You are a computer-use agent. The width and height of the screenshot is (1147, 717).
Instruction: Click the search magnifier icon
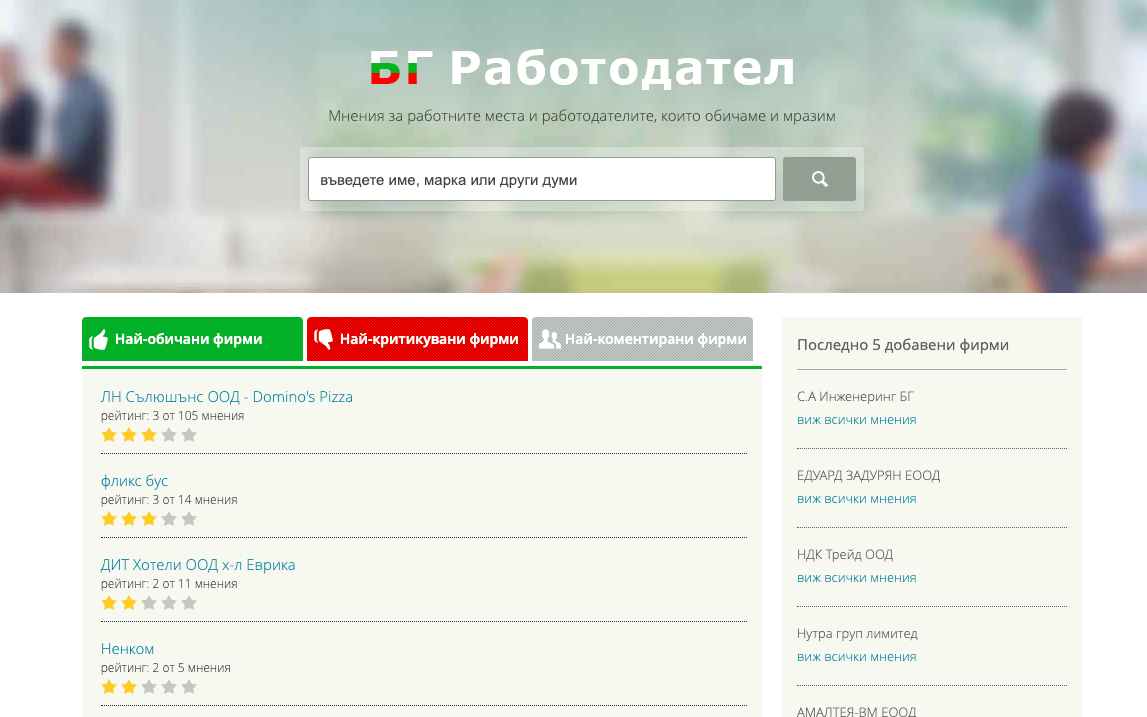click(x=819, y=178)
